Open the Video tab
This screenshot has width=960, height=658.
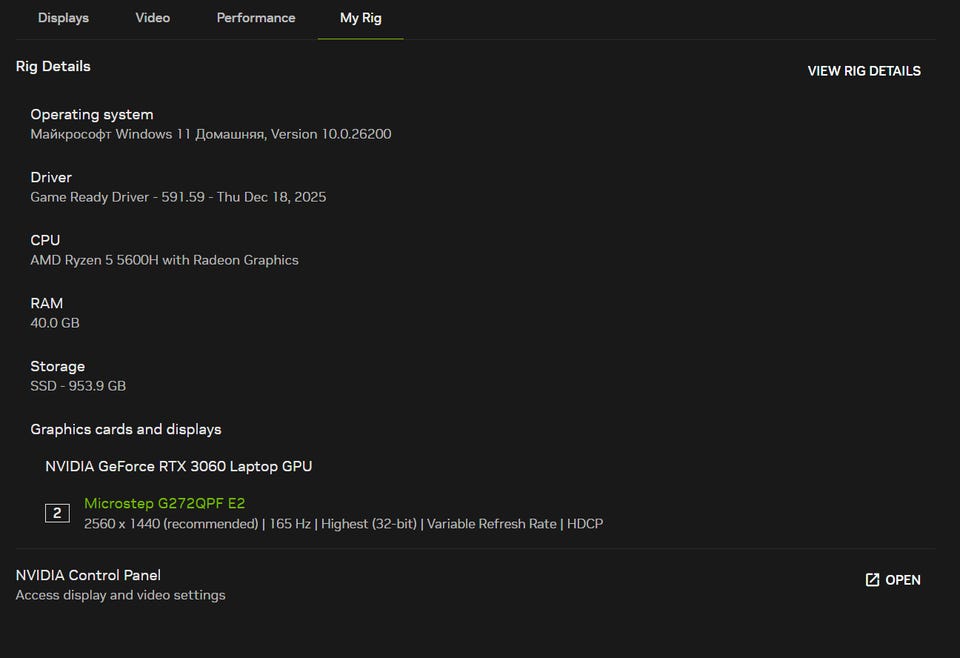[x=152, y=18]
